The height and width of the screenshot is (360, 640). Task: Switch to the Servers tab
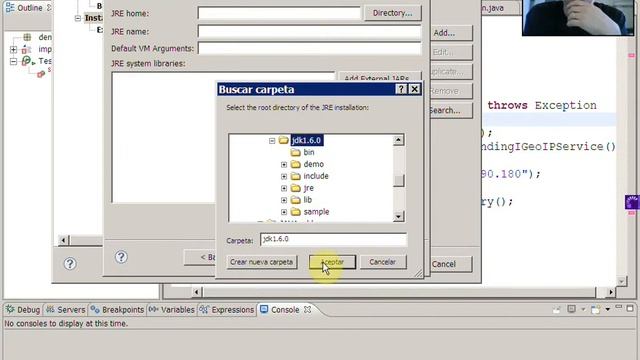click(x=65, y=310)
